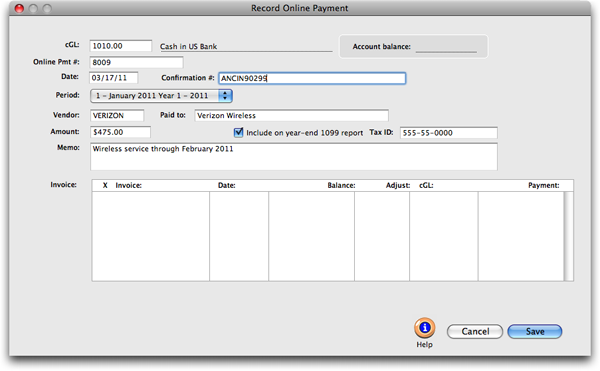
Task: Click the Invoice column header in table
Action: click(x=129, y=186)
